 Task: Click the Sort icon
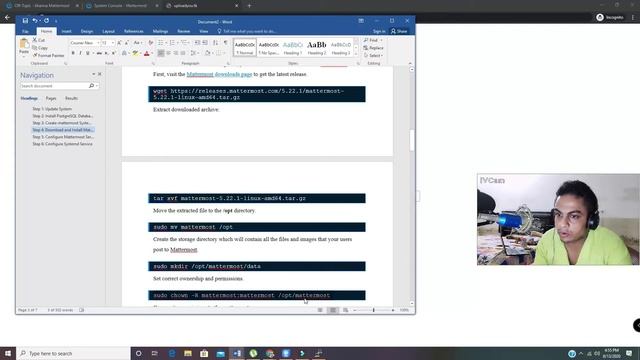[215, 43]
